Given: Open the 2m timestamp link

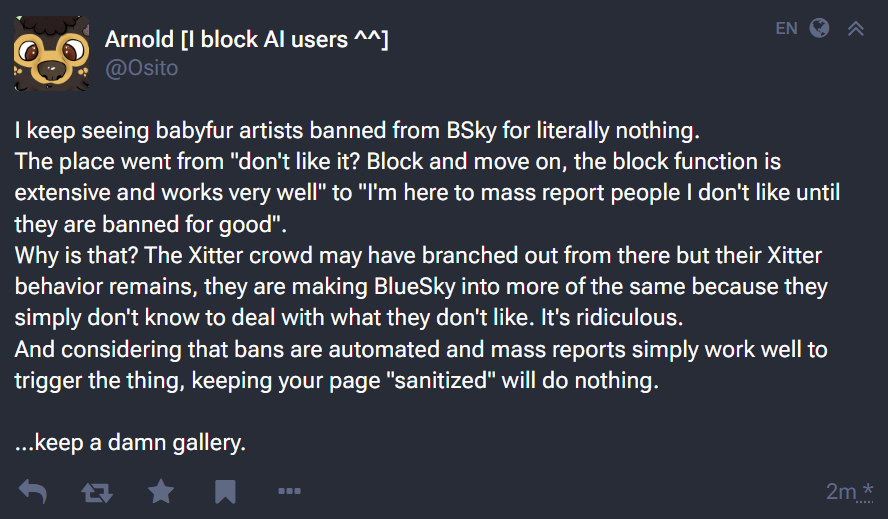Looking at the screenshot, I should point(840,492).
